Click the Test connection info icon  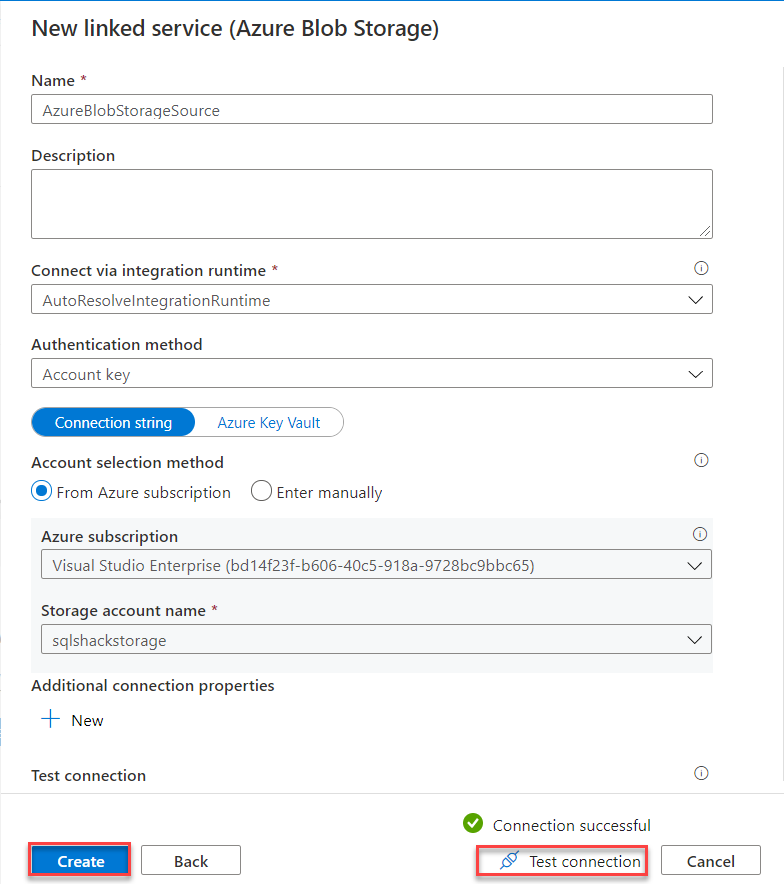click(701, 773)
